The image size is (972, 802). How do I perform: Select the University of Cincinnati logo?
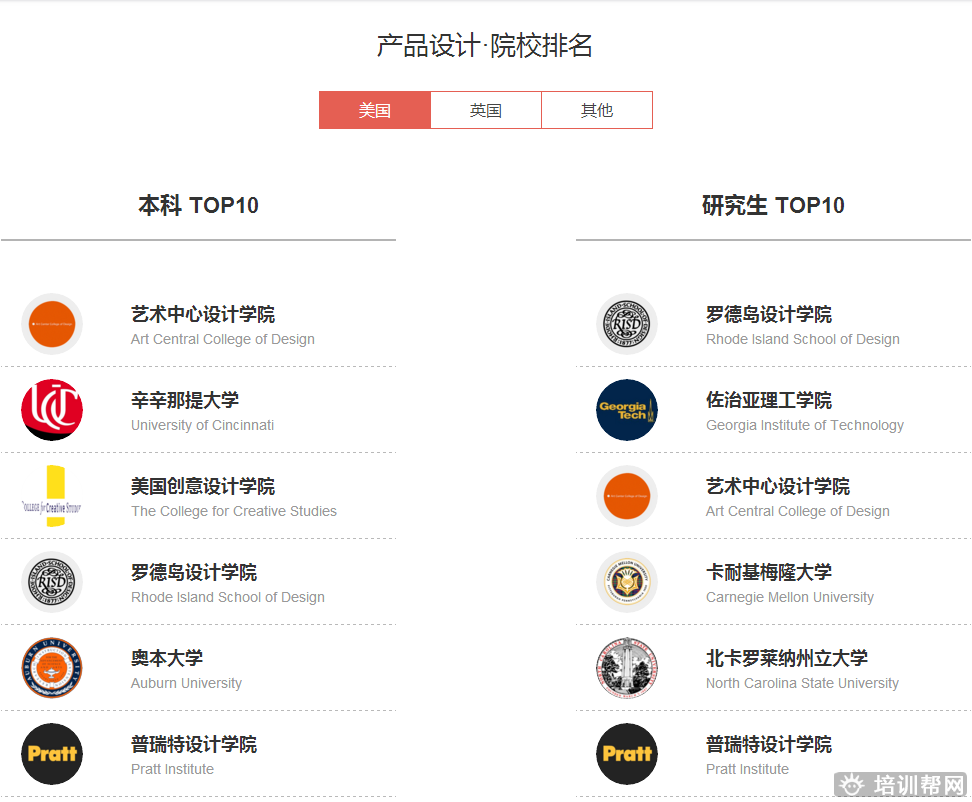click(52, 411)
